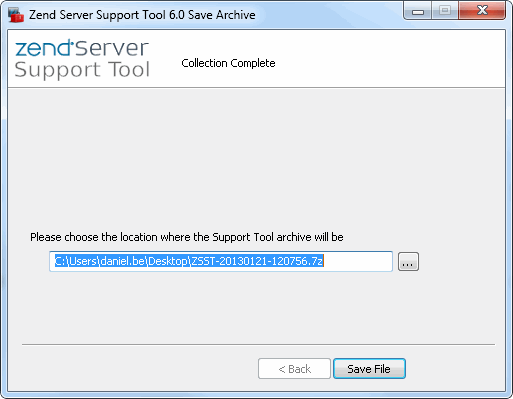Go to previous step with "< Back"
Viewport: 513px width, 399px height.
pos(294,369)
